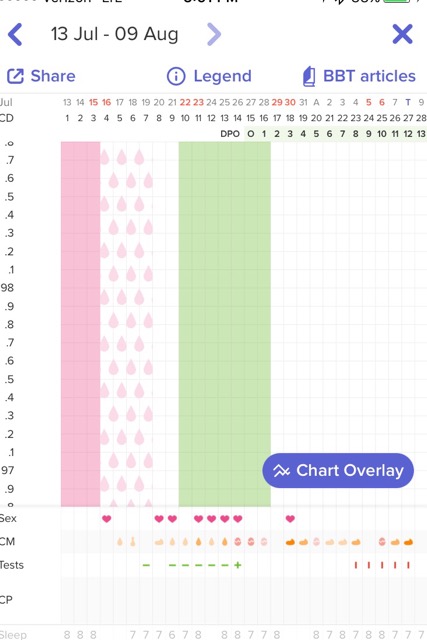Select the 13 Jul - 09 Aug date range
The height and width of the screenshot is (640, 427).
coord(115,34)
